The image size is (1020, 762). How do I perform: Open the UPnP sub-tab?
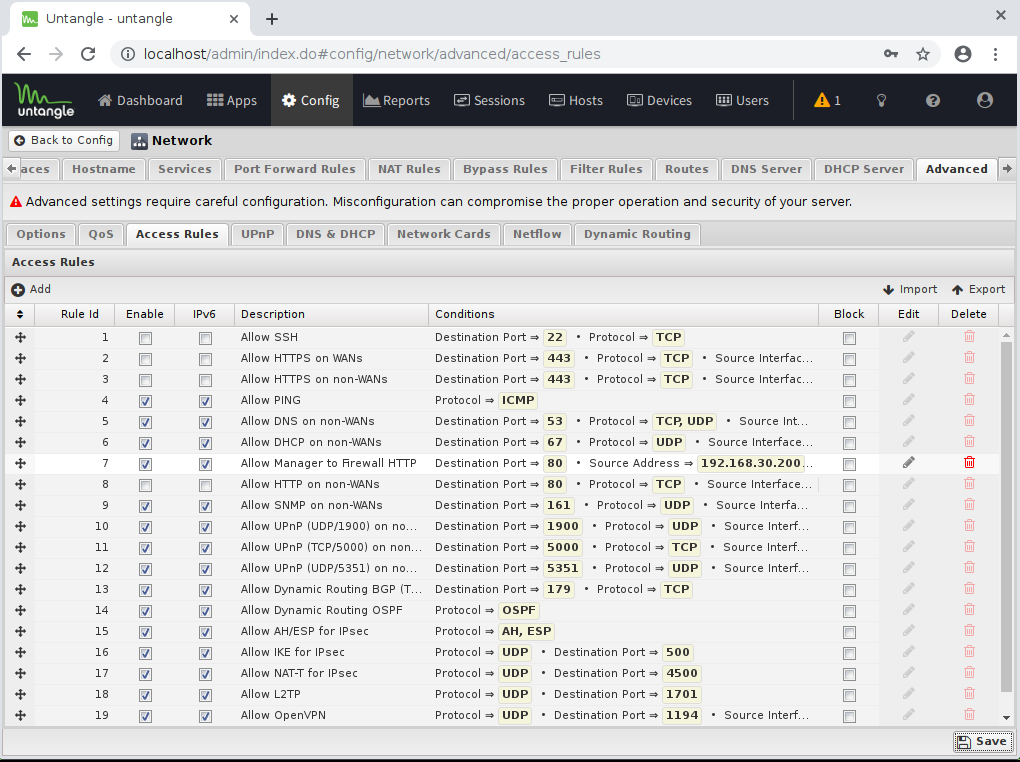pyautogui.click(x=258, y=234)
